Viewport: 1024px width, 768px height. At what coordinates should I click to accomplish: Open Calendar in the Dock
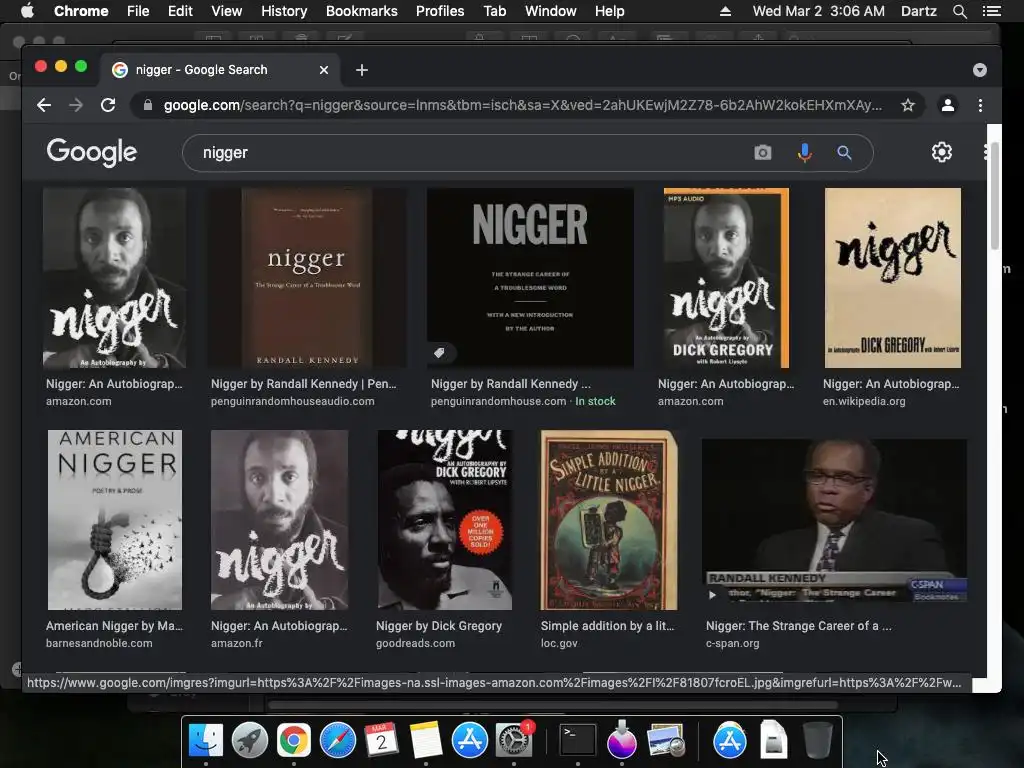pos(381,740)
